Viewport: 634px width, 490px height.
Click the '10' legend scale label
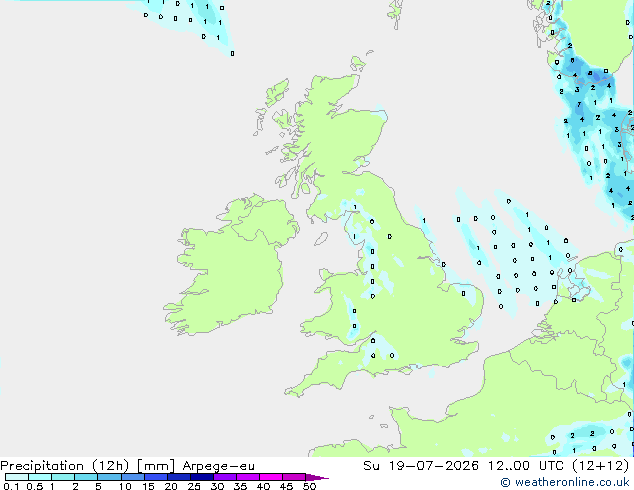[125, 486]
